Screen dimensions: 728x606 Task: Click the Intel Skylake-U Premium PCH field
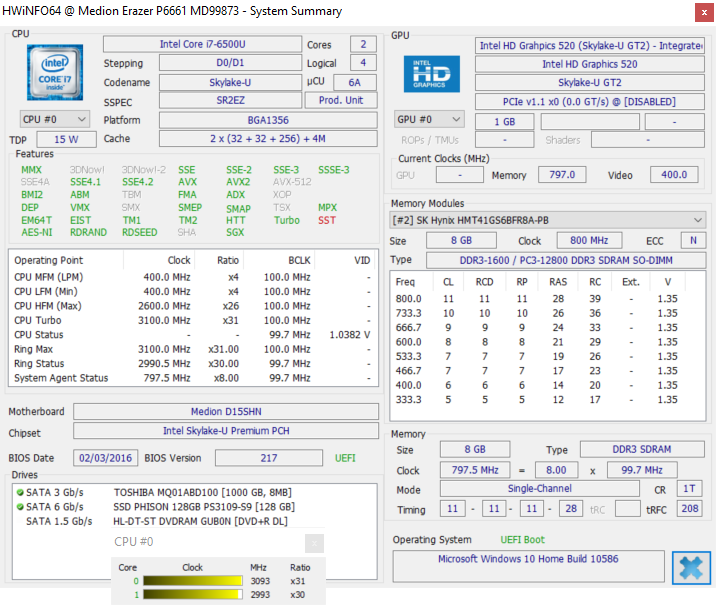point(226,431)
